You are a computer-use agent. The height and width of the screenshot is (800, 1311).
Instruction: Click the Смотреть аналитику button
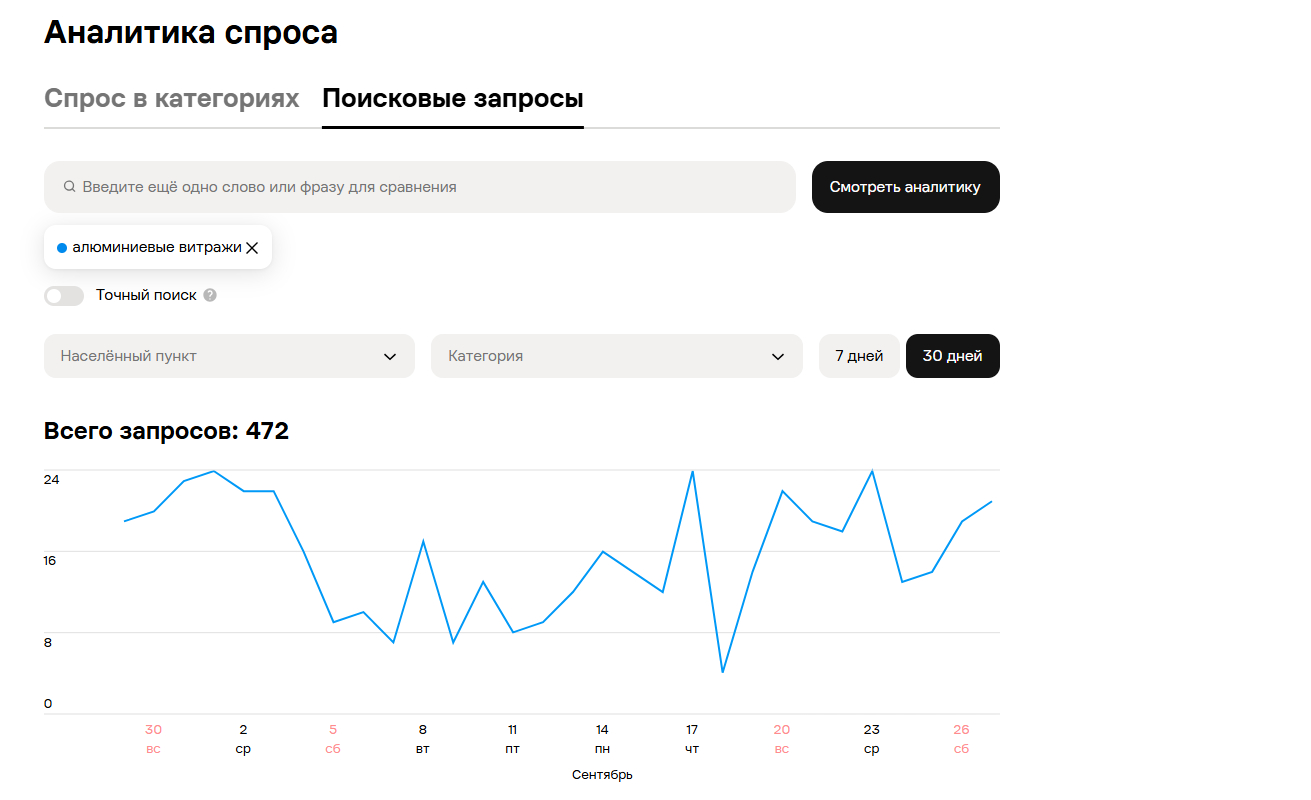(905, 187)
